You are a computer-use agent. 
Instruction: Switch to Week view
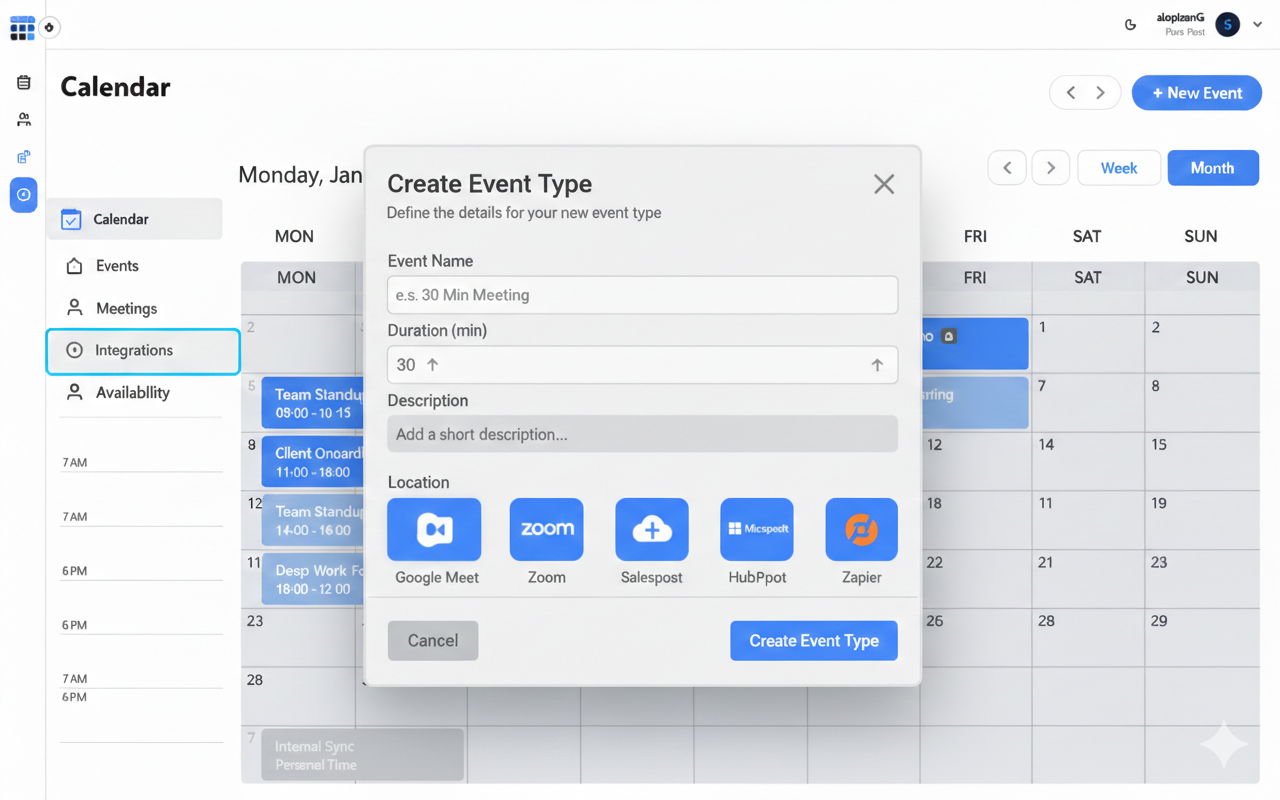point(1119,168)
